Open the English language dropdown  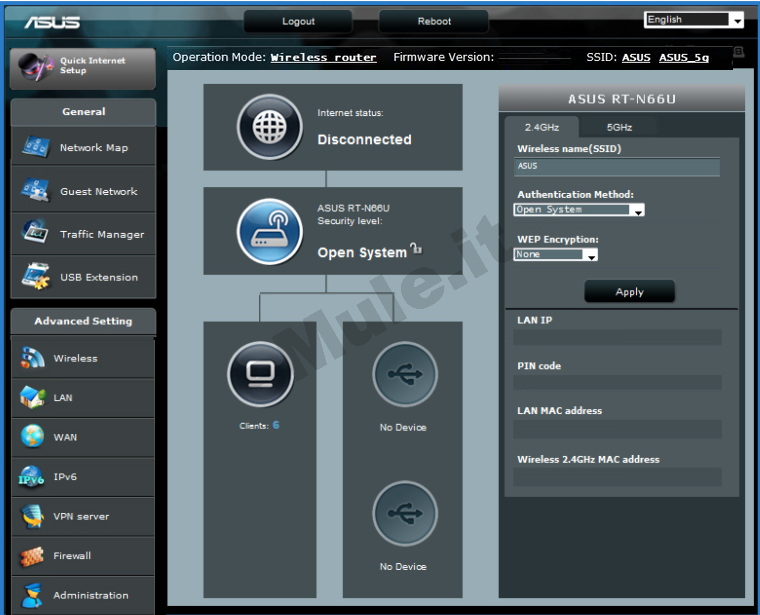[694, 20]
